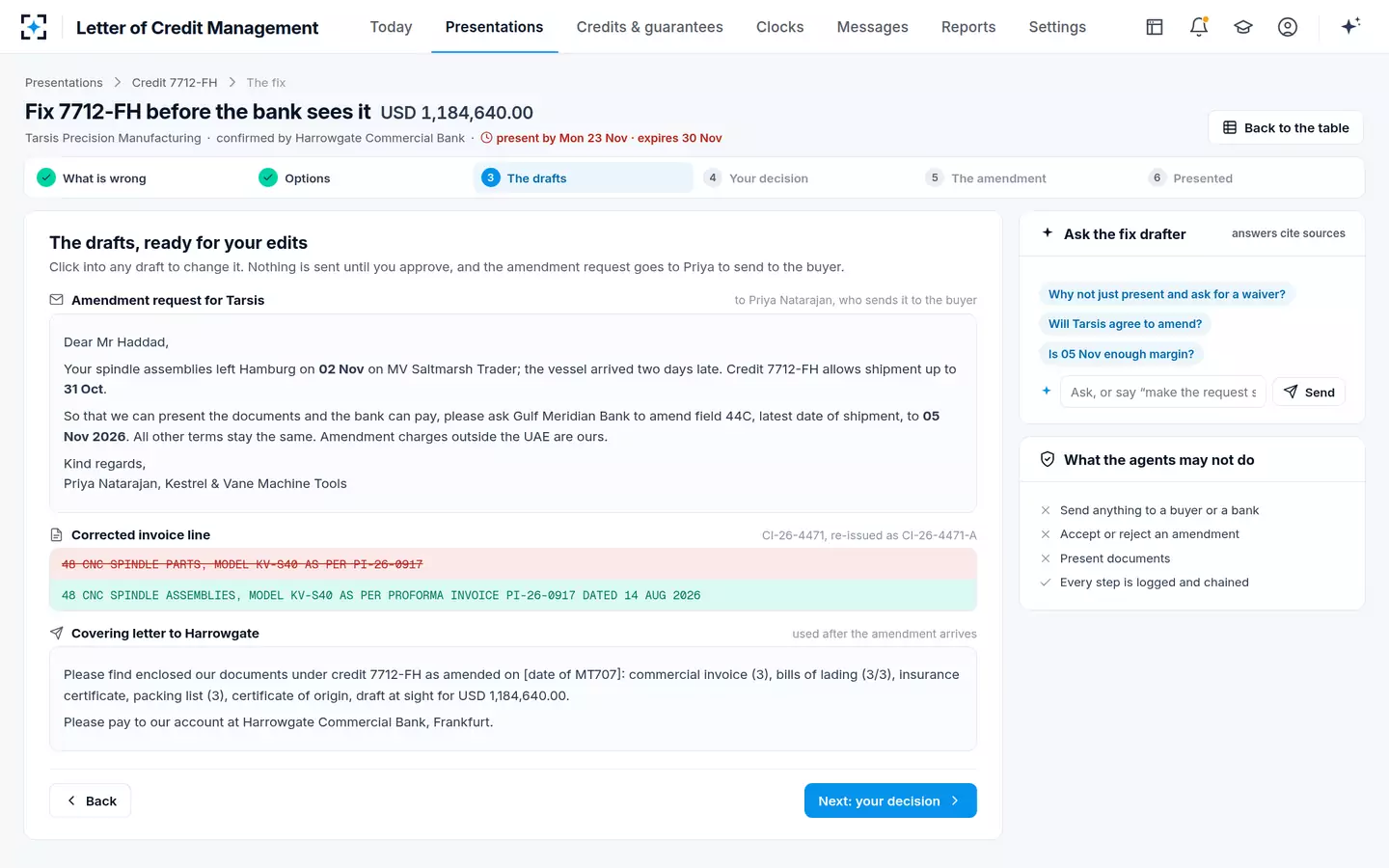The width and height of the screenshot is (1389, 868).
Task: Click the struck-through red invoice line
Action: 513,564
